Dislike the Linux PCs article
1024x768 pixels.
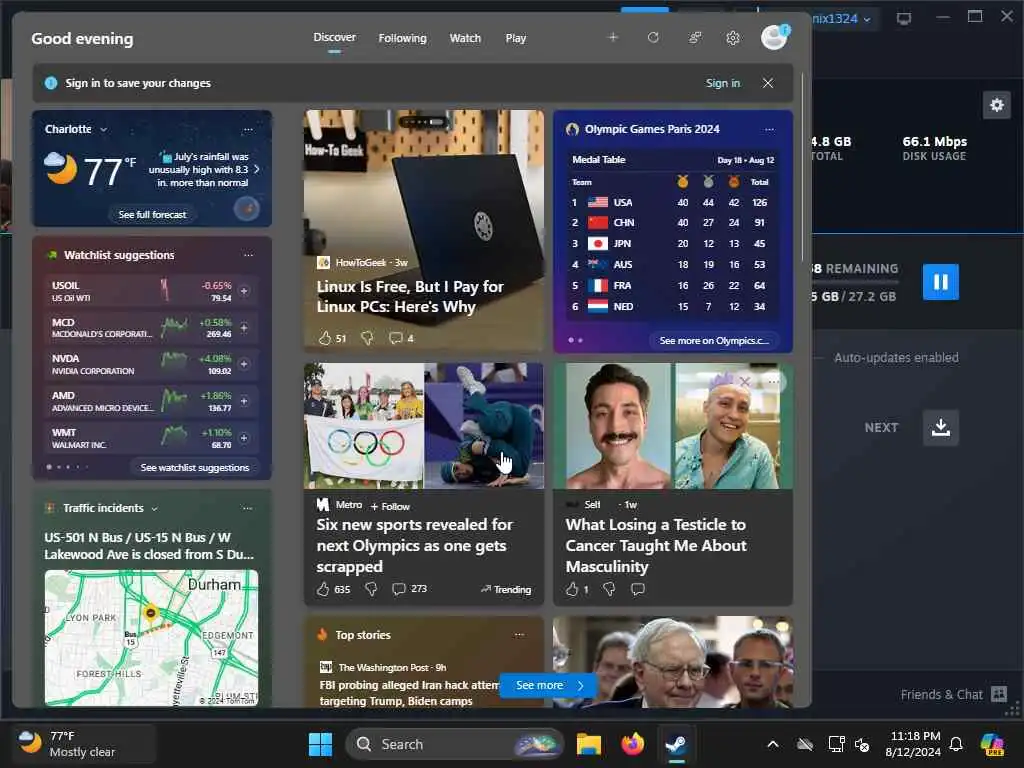367,338
